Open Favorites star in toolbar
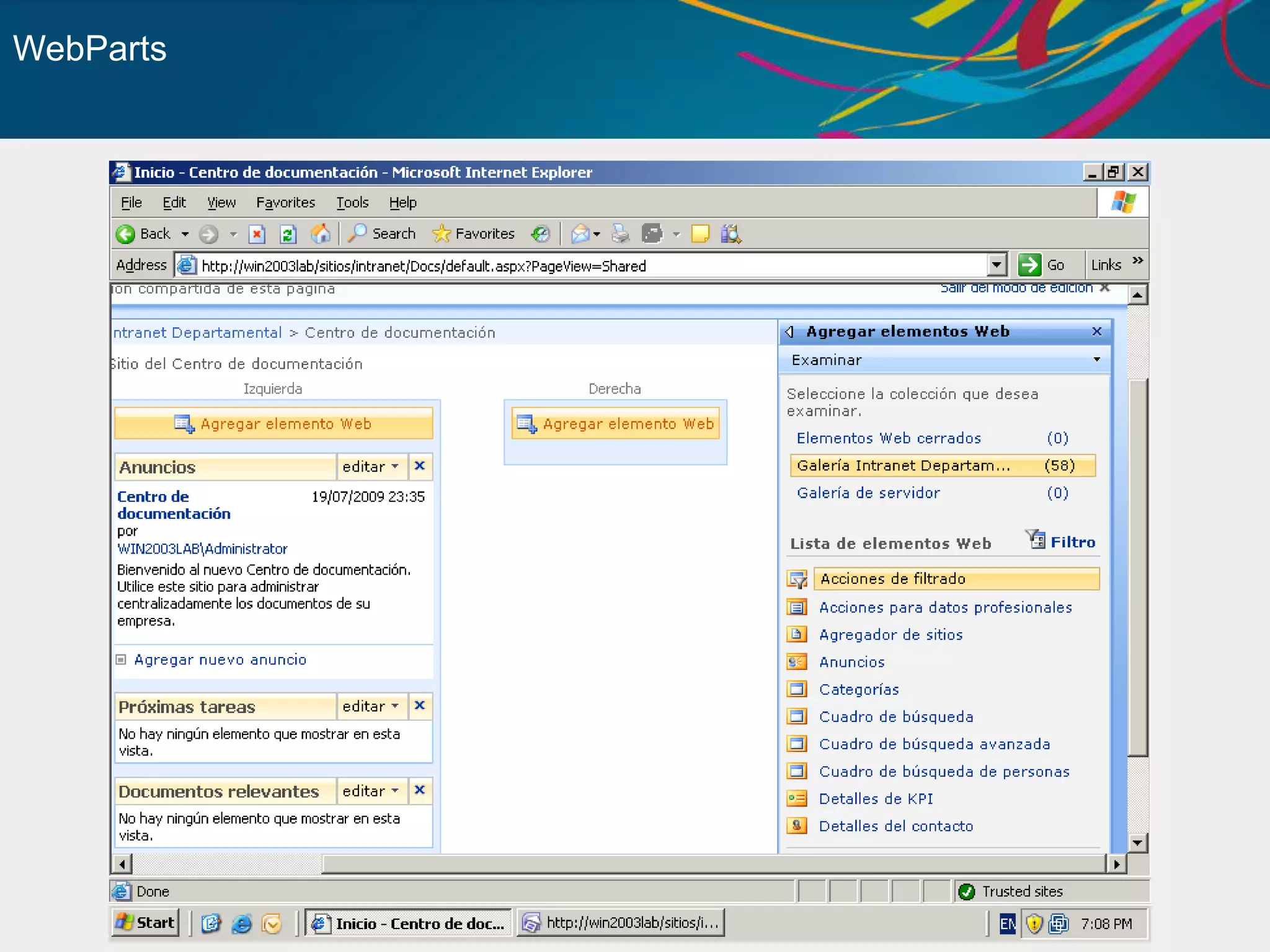This screenshot has width=1270, height=952. (x=474, y=234)
